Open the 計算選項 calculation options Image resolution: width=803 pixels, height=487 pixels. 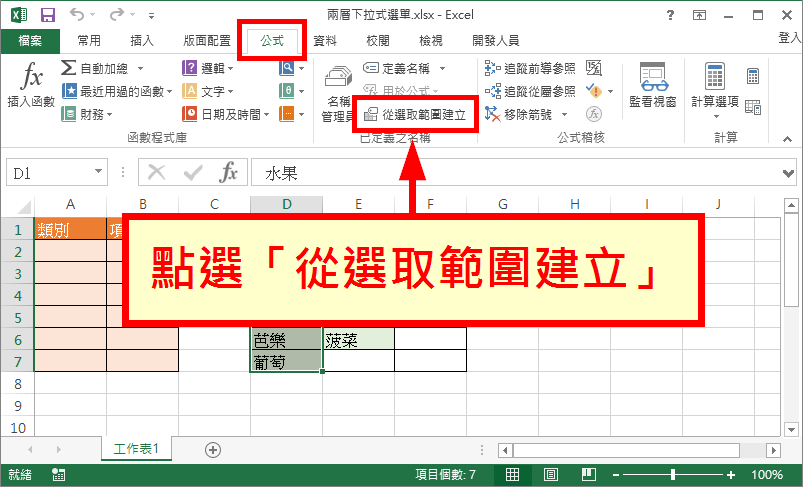coord(715,90)
